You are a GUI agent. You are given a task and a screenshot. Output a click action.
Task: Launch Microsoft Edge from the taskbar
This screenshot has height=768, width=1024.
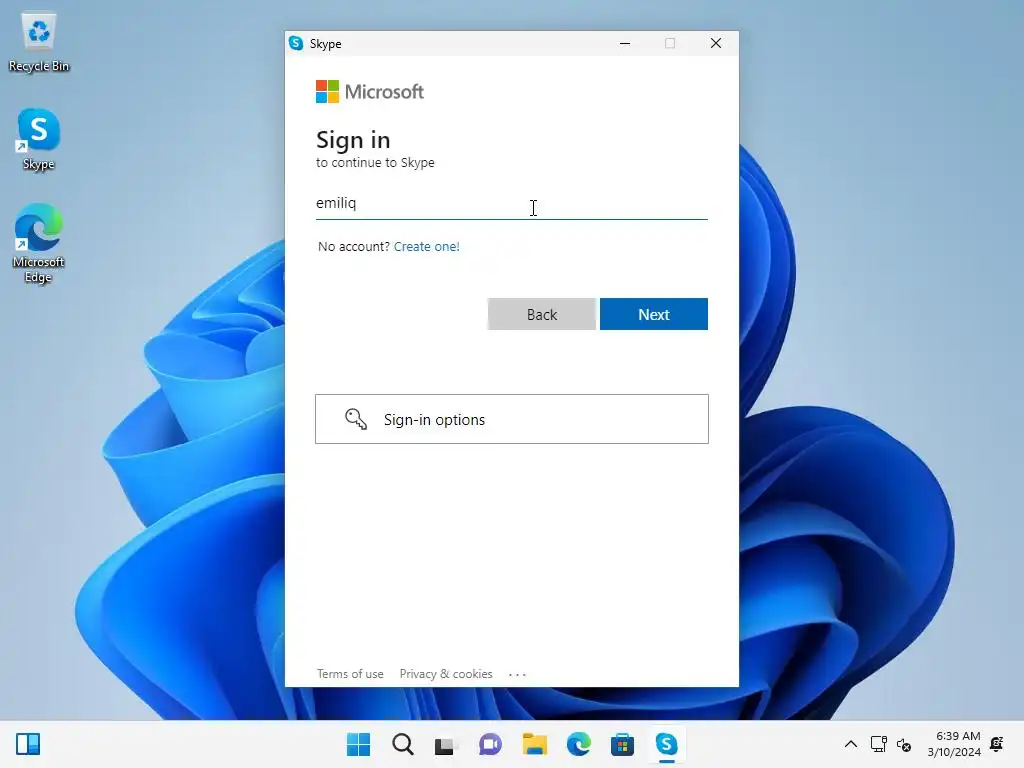pyautogui.click(x=579, y=744)
